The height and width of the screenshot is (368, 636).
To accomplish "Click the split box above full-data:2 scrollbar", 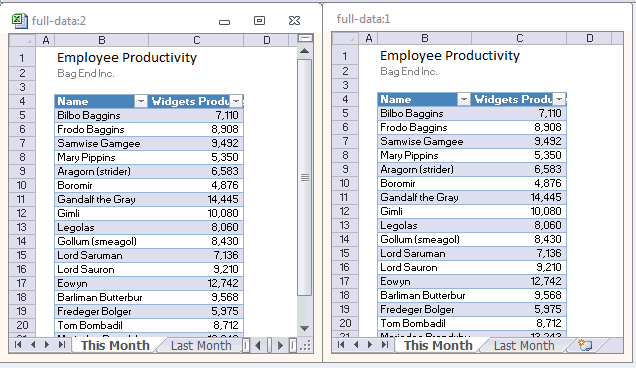I will [x=305, y=38].
